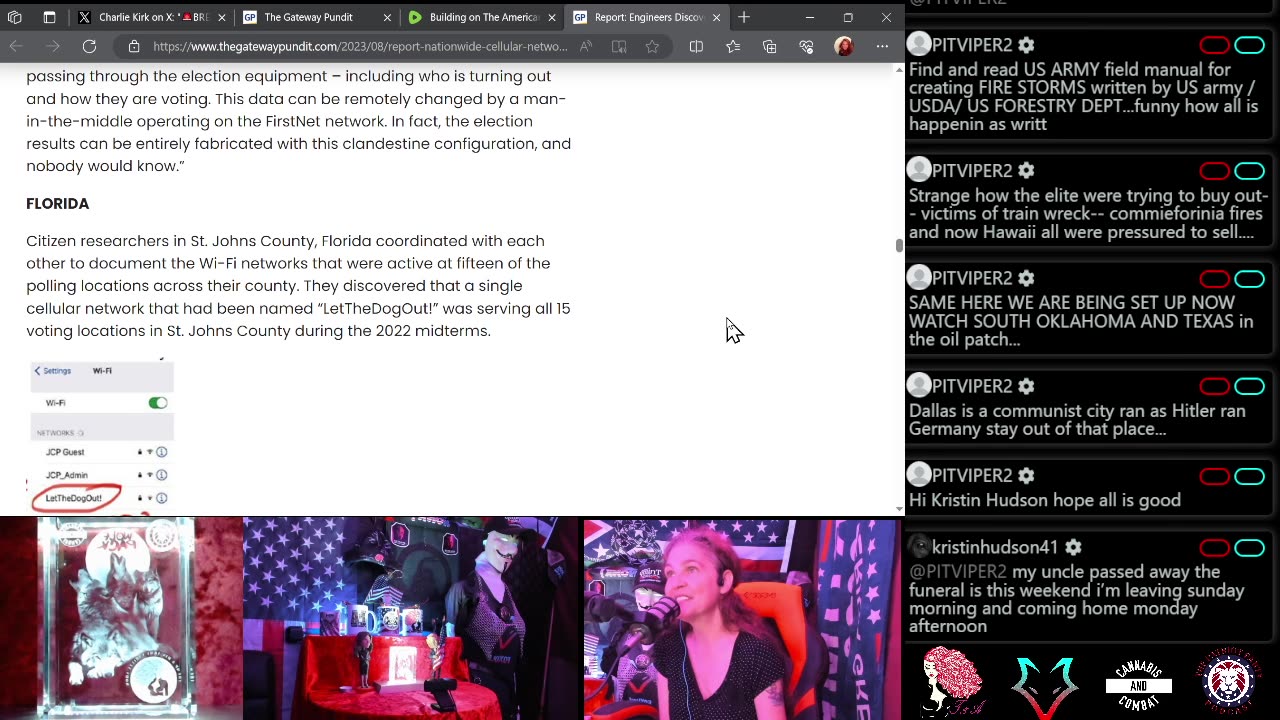Click the page scrollbar down arrow
The image size is (1280, 720).
click(899, 508)
